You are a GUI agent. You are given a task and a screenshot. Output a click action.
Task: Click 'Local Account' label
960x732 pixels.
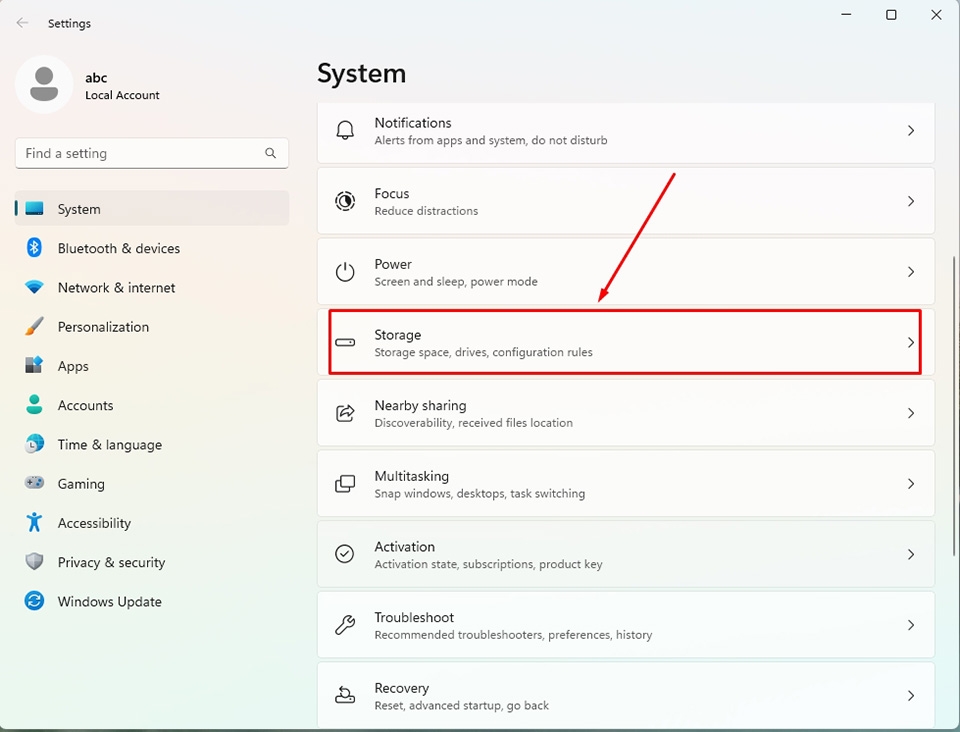[x=122, y=95]
